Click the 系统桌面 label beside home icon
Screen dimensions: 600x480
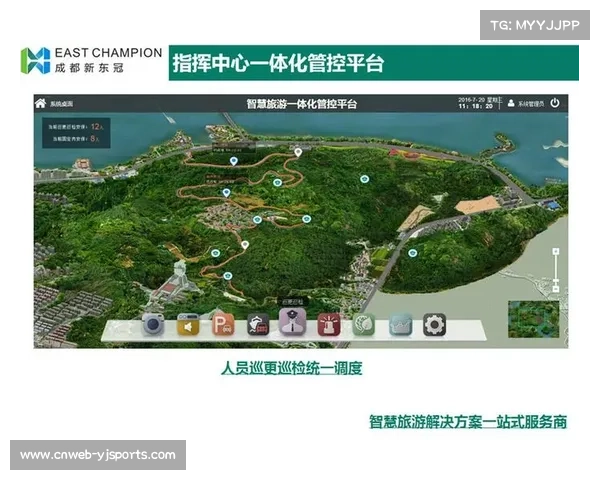pos(62,104)
